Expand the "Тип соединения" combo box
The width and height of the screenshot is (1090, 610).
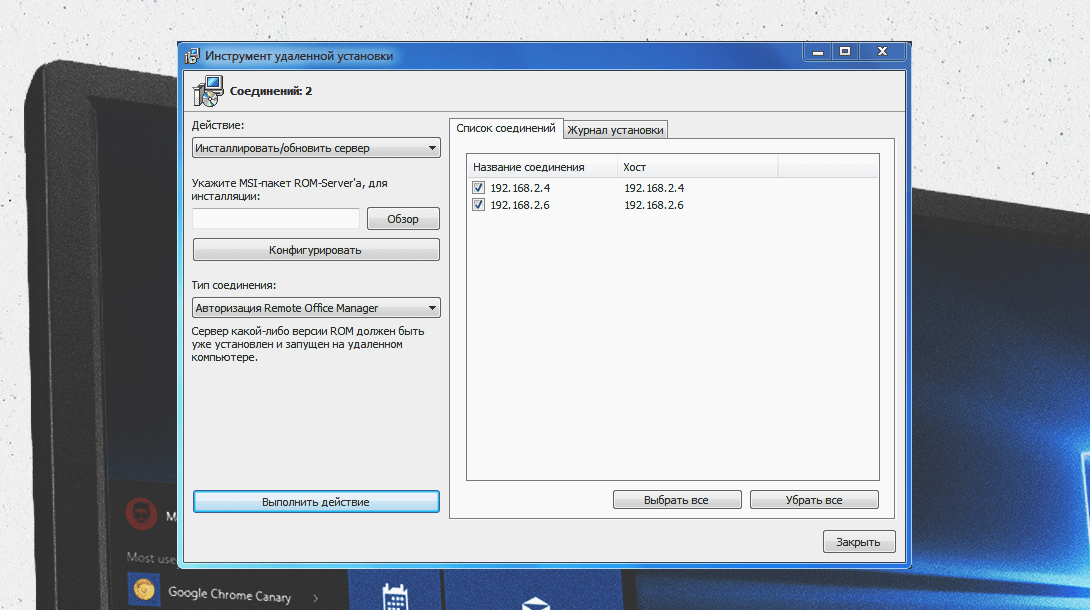click(316, 308)
